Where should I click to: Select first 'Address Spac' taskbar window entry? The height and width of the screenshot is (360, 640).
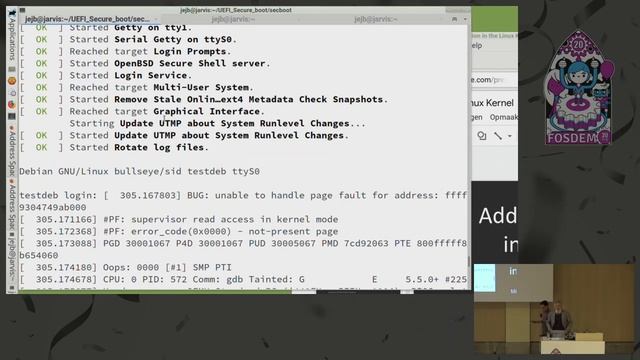click(12, 151)
